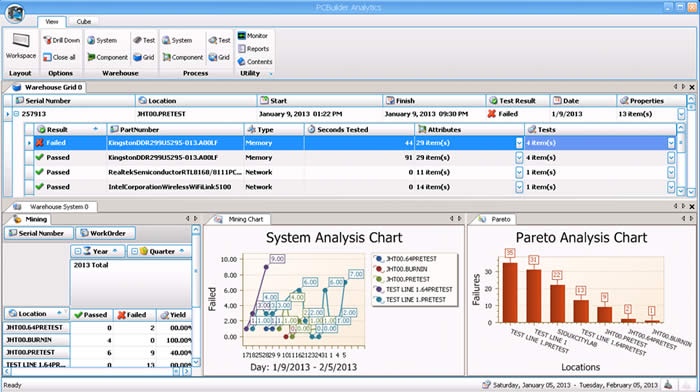Switch to the Cube ribbon tab
This screenshot has width=700, height=392.
pos(83,21)
